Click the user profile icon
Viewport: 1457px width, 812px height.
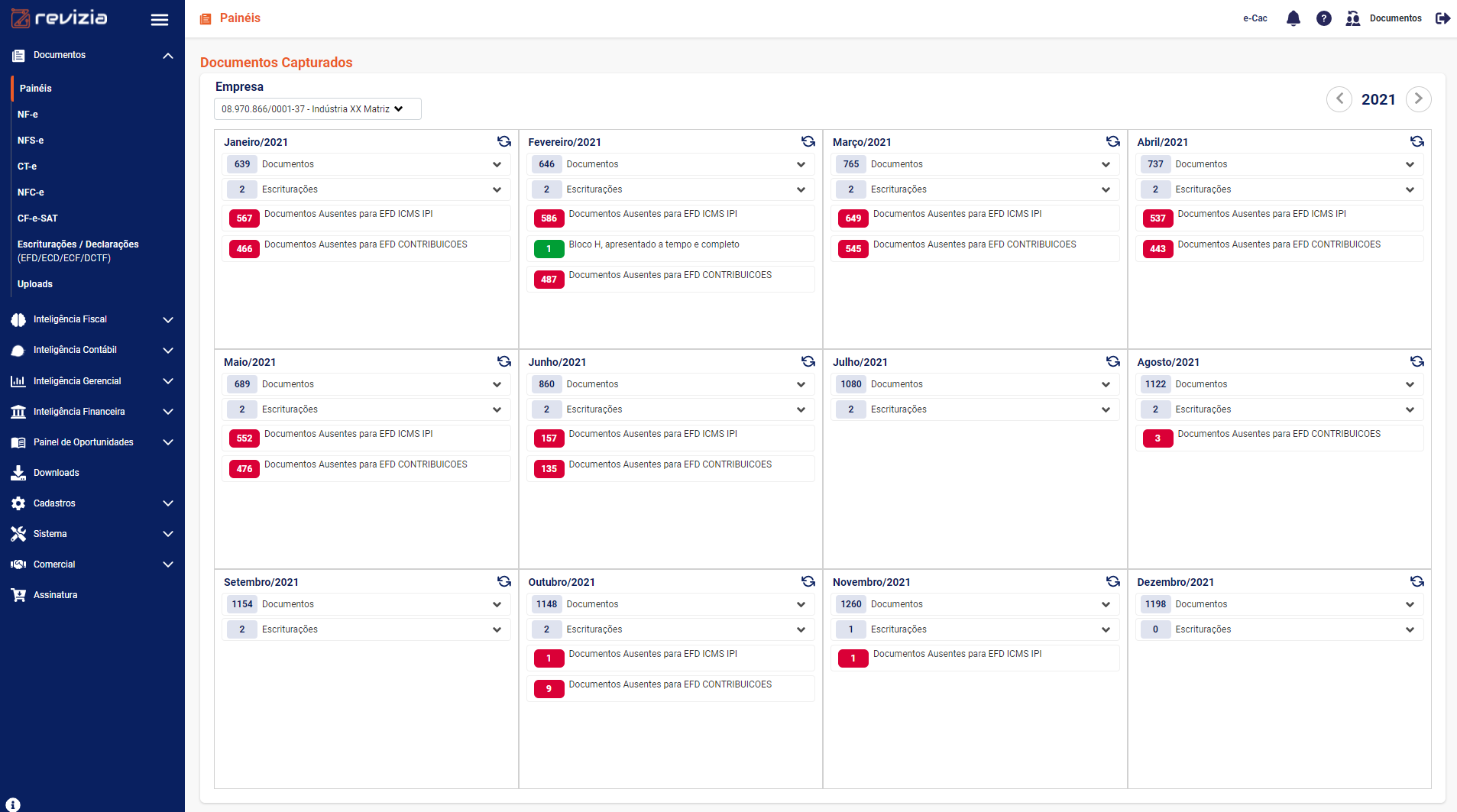click(x=1353, y=18)
